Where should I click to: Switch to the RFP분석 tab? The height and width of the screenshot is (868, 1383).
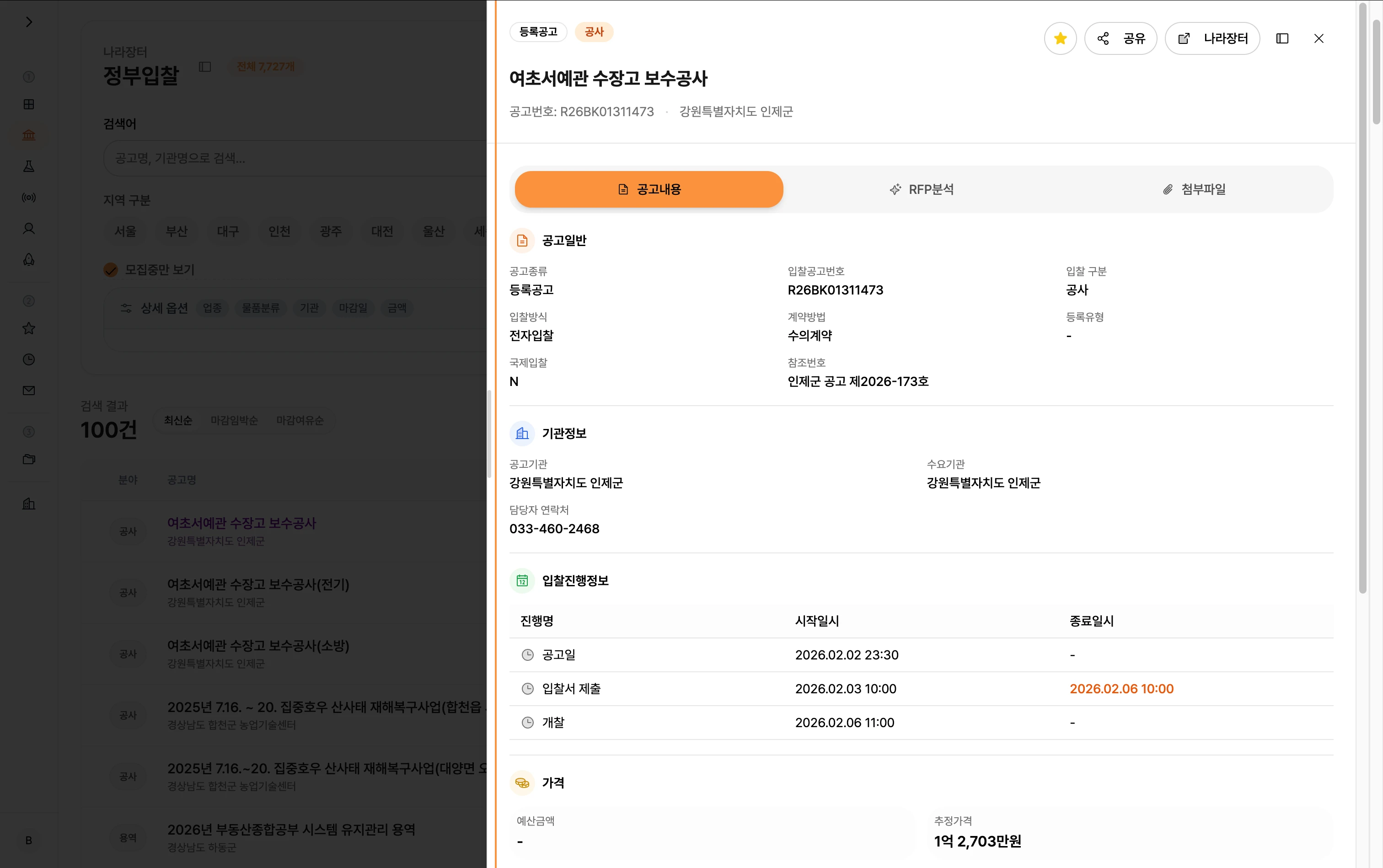pos(922,189)
